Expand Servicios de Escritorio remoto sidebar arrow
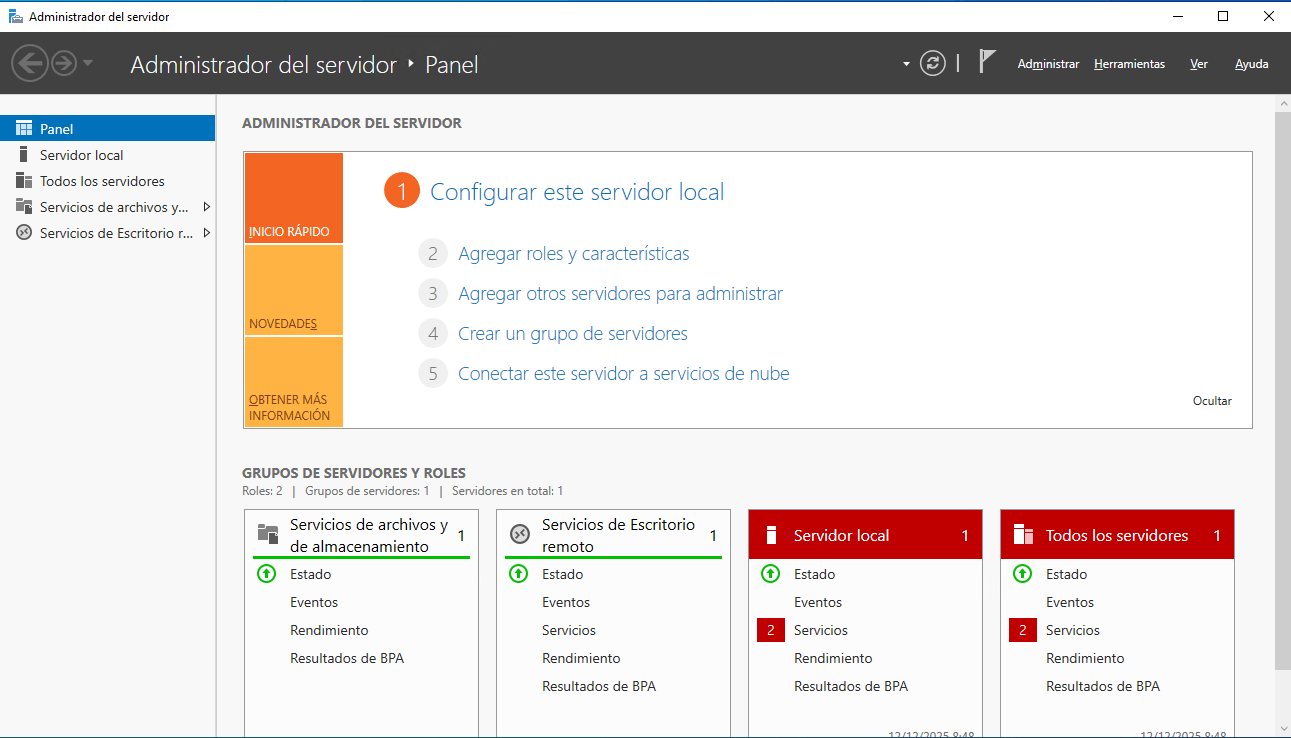The height and width of the screenshot is (738, 1291). coord(206,233)
